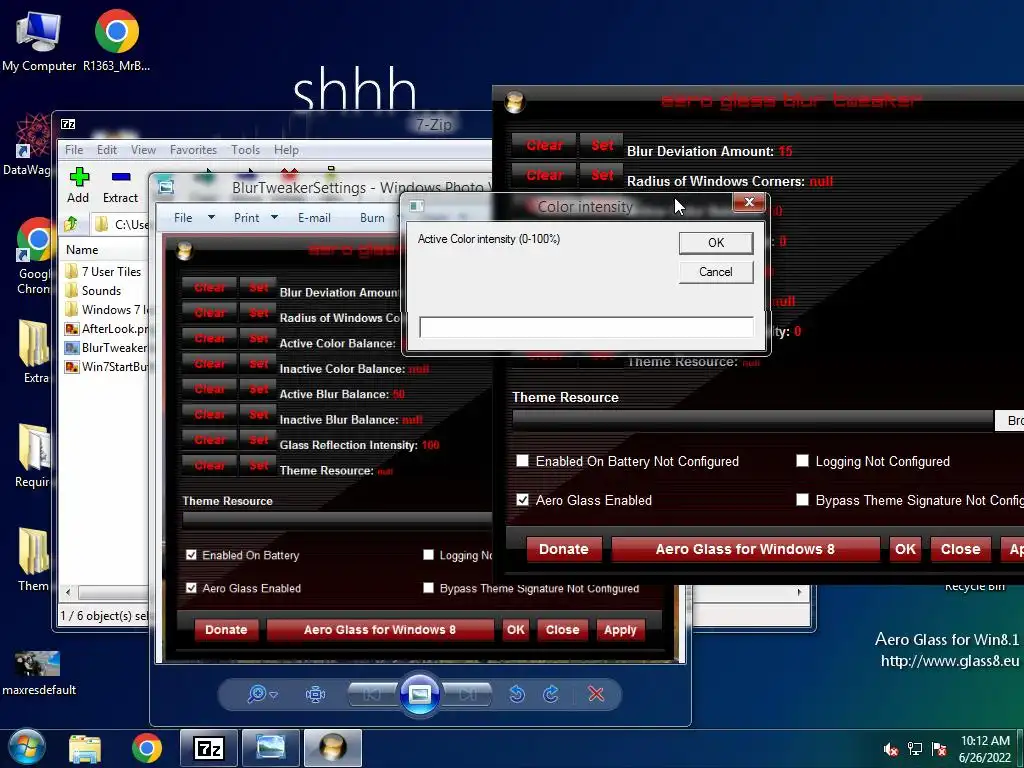Select the Them folder on desktop

click(33, 560)
